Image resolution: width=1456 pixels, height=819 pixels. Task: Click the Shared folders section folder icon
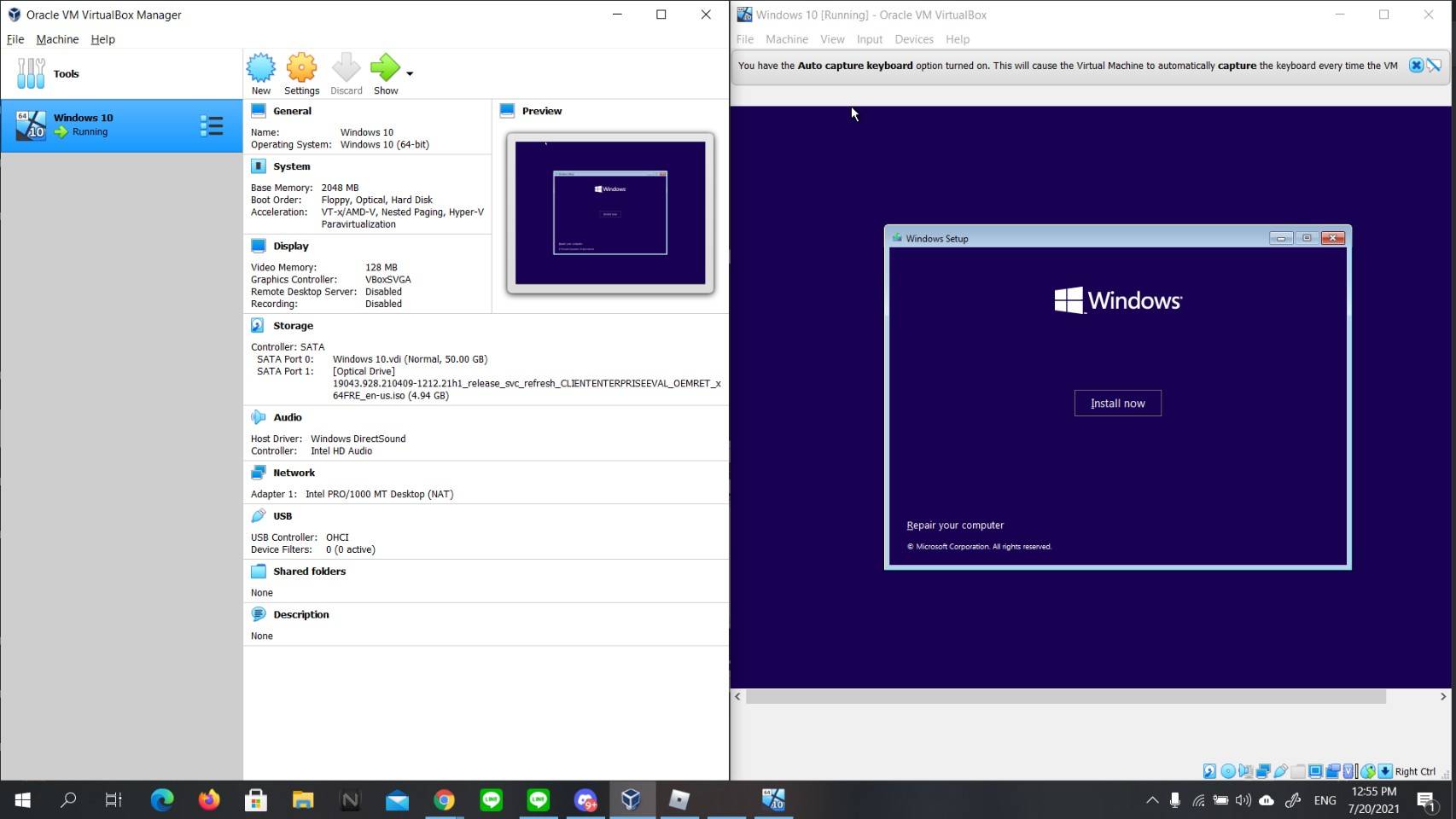(259, 571)
